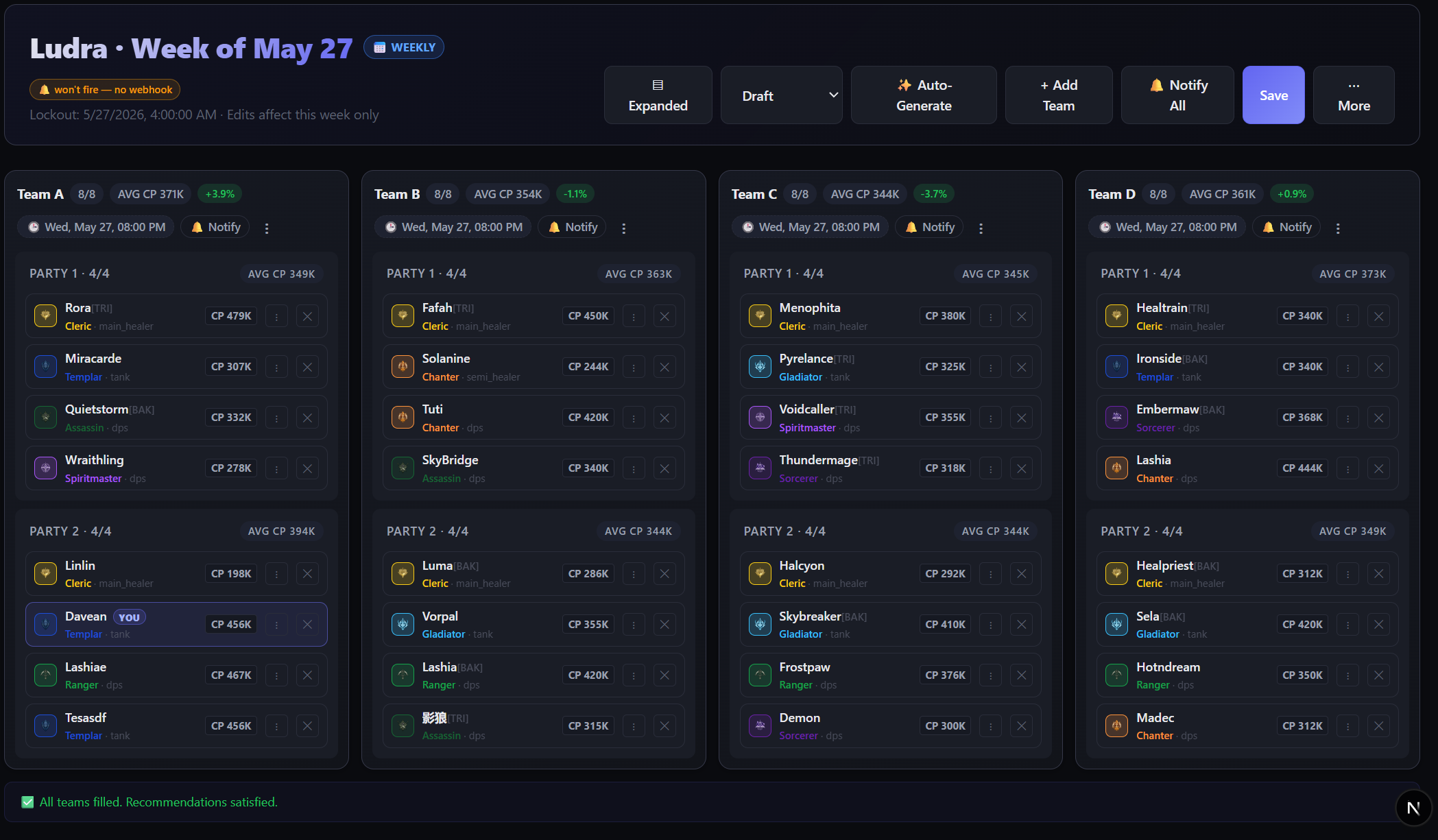
Task: Click Lashiae member name
Action: click(86, 667)
